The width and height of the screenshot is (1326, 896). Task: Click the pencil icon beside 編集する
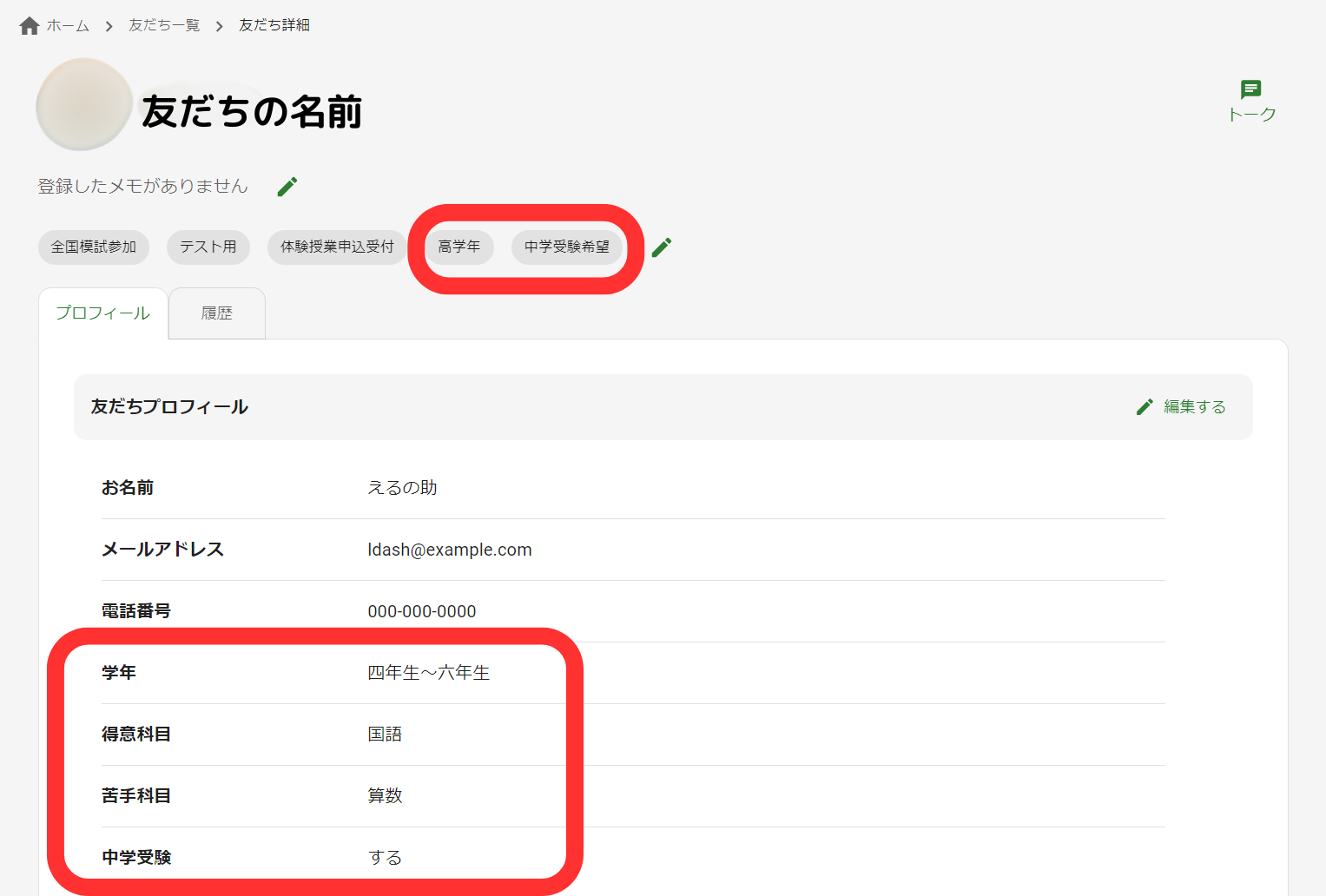[1144, 405]
